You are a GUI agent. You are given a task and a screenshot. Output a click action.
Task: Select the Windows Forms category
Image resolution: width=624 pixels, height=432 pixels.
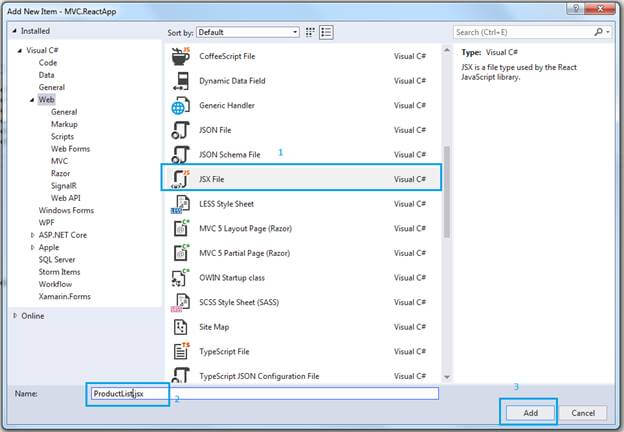tap(66, 210)
